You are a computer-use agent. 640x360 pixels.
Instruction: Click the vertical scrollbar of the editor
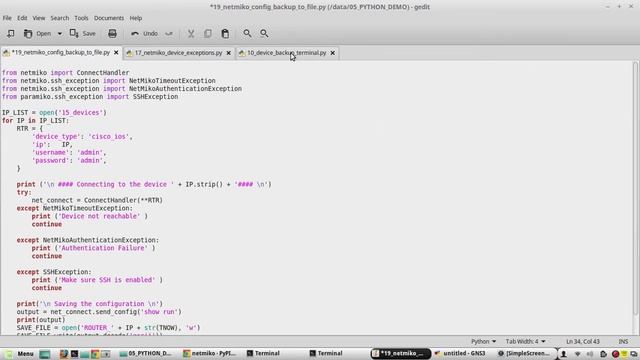[636, 188]
